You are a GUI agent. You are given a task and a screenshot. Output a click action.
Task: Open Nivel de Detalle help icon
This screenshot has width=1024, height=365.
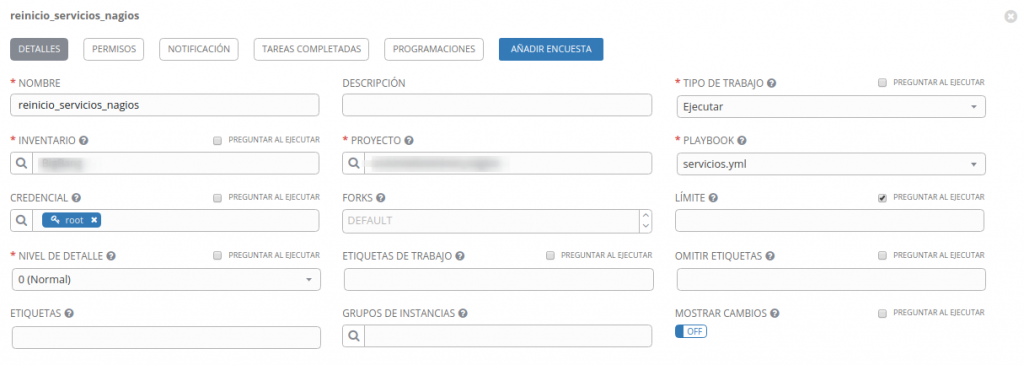(111, 256)
